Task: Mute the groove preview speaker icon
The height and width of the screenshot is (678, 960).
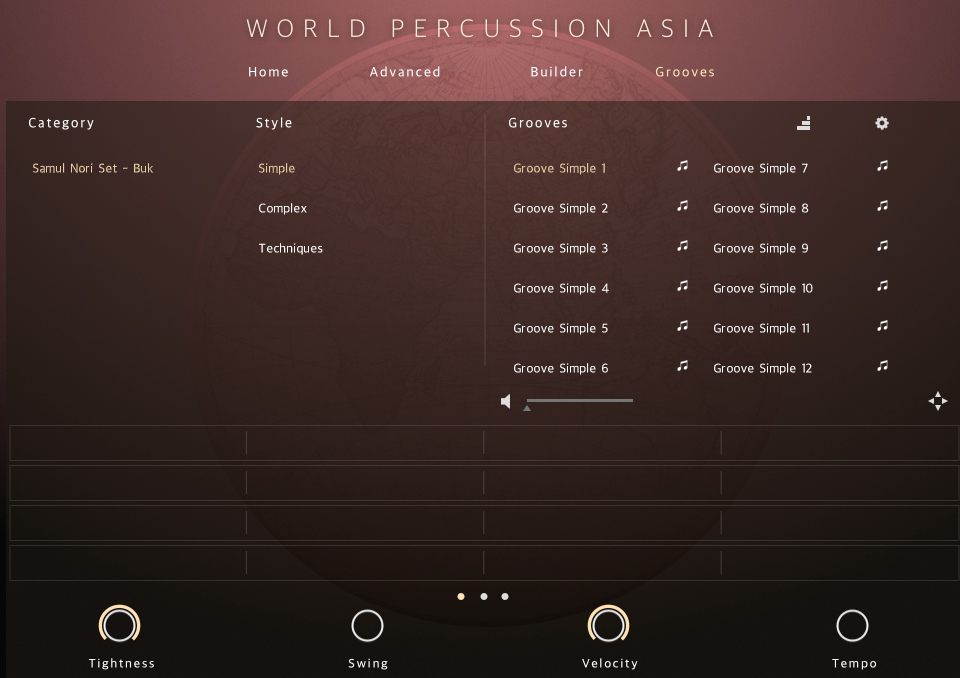Action: (506, 401)
